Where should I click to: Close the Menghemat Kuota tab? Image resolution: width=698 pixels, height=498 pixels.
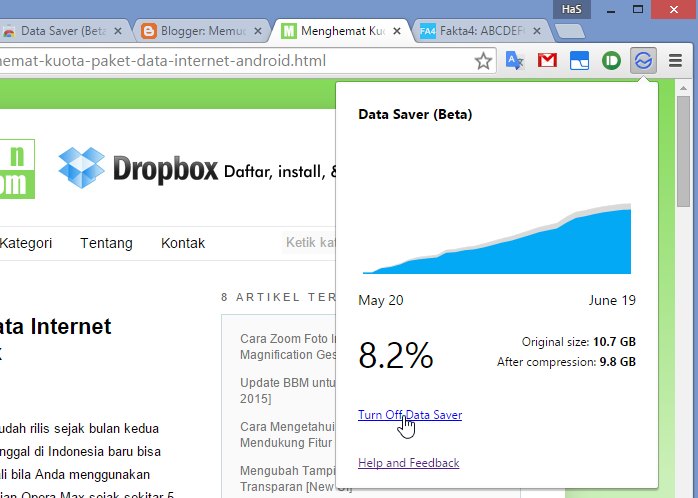[x=397, y=31]
